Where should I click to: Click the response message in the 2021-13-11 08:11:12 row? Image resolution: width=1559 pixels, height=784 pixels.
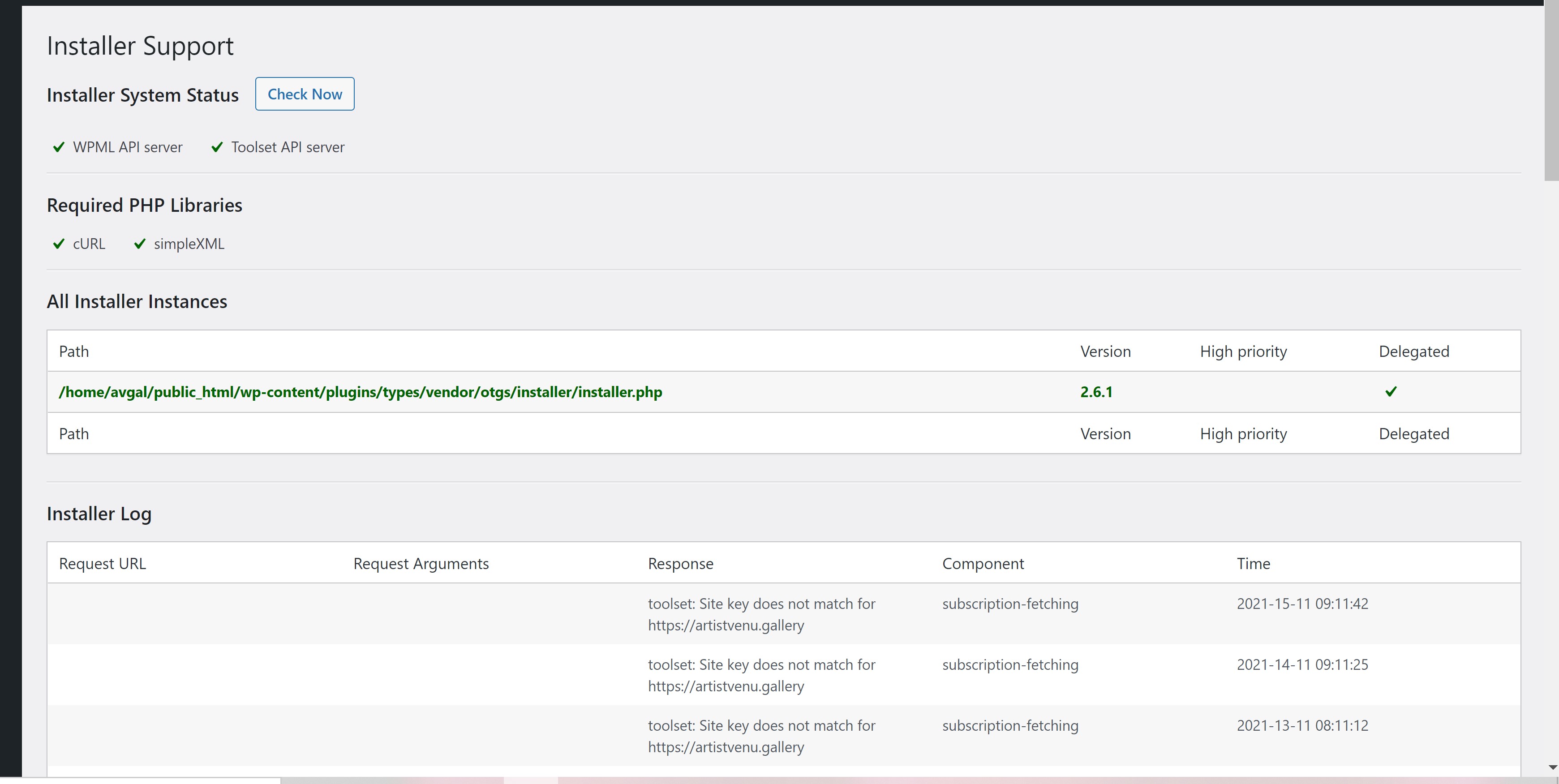pos(762,736)
